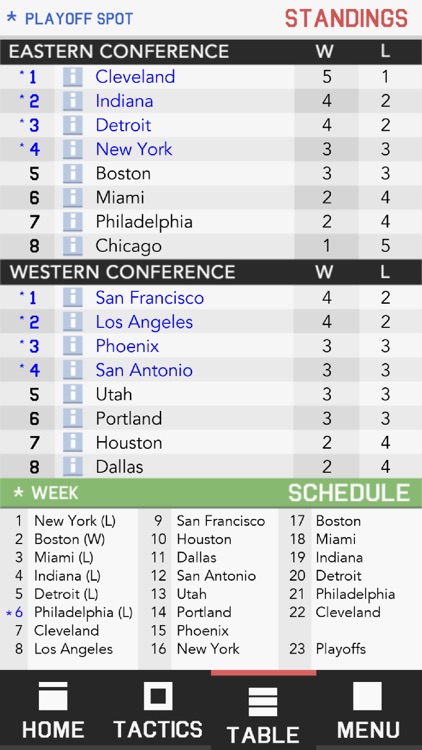This screenshot has width=422, height=750.
Task: Select the Detroit team name in standings
Action: (123, 125)
